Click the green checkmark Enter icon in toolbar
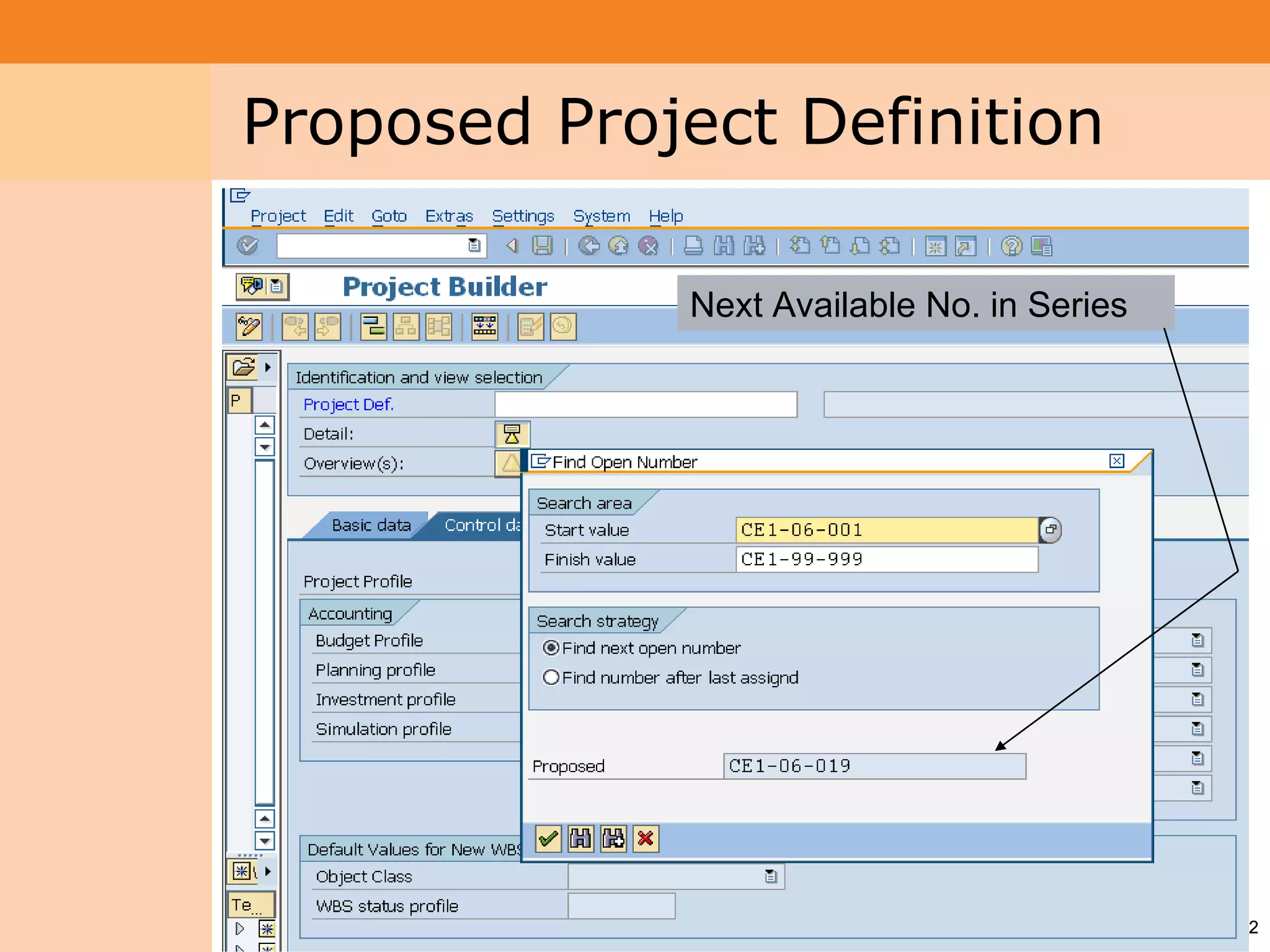This screenshot has height=952, width=1270. coord(247,246)
